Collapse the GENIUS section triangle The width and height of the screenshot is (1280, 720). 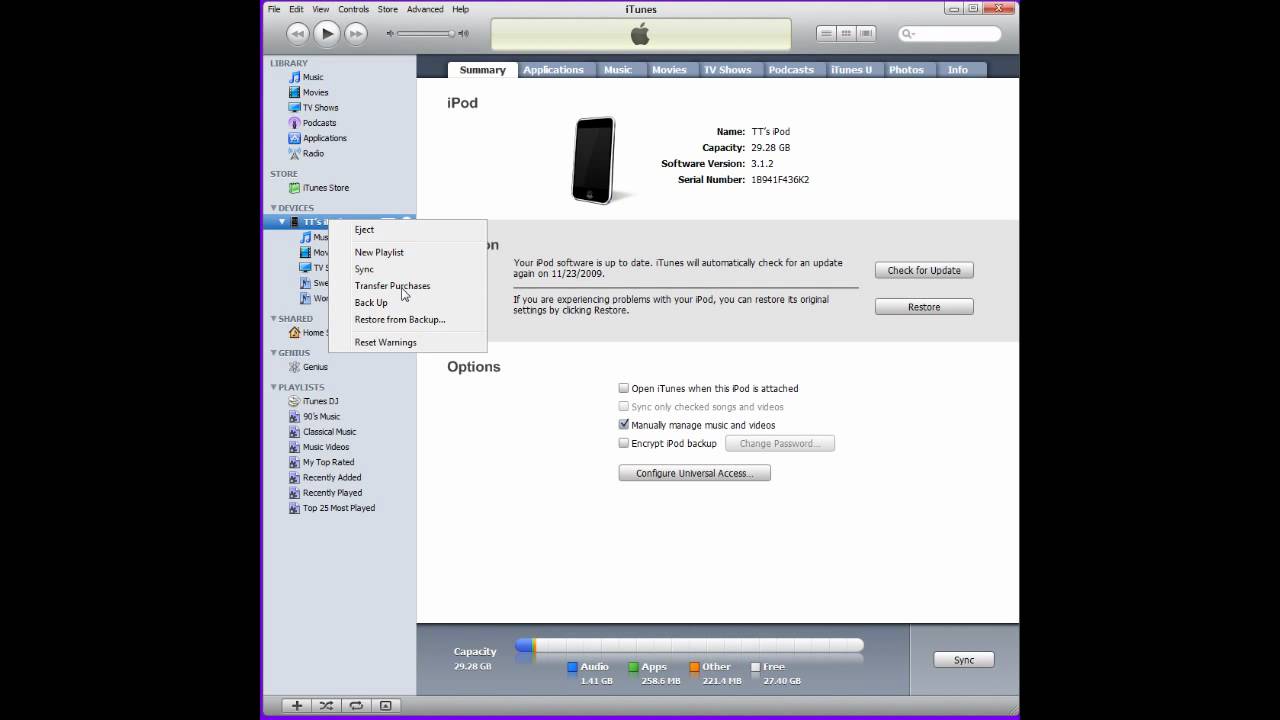point(274,353)
